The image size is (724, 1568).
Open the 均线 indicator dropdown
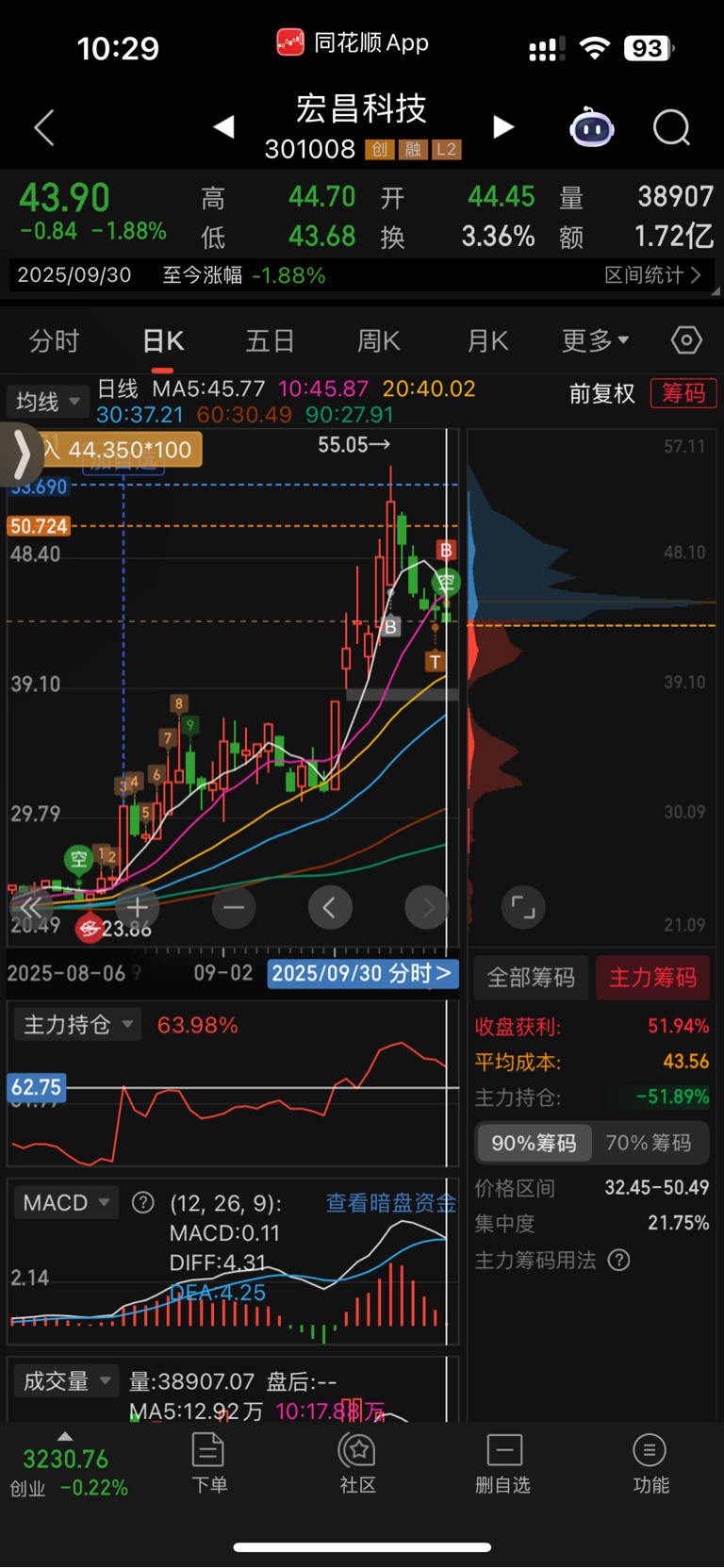tap(48, 402)
